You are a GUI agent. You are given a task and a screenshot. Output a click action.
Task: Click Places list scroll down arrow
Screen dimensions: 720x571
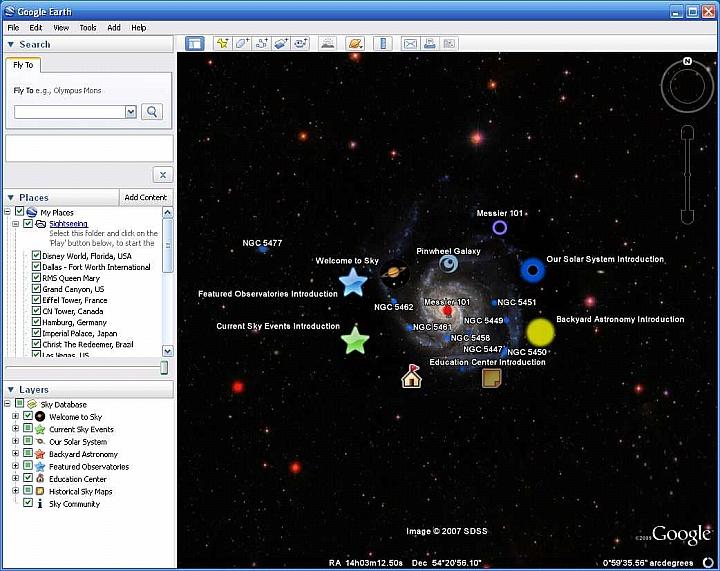pos(168,351)
